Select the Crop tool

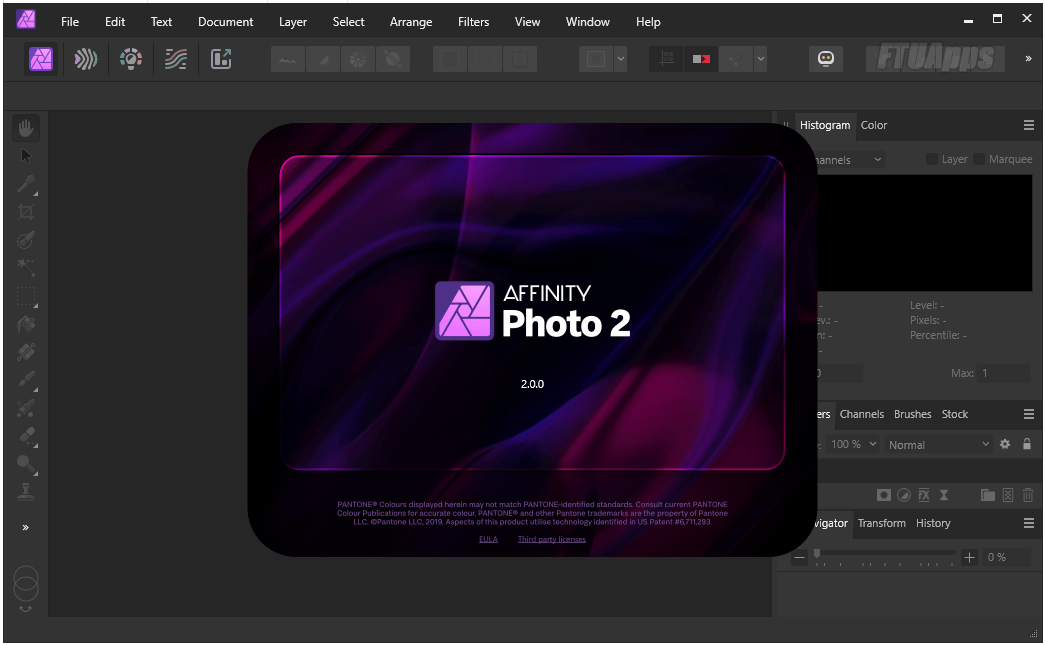click(26, 212)
